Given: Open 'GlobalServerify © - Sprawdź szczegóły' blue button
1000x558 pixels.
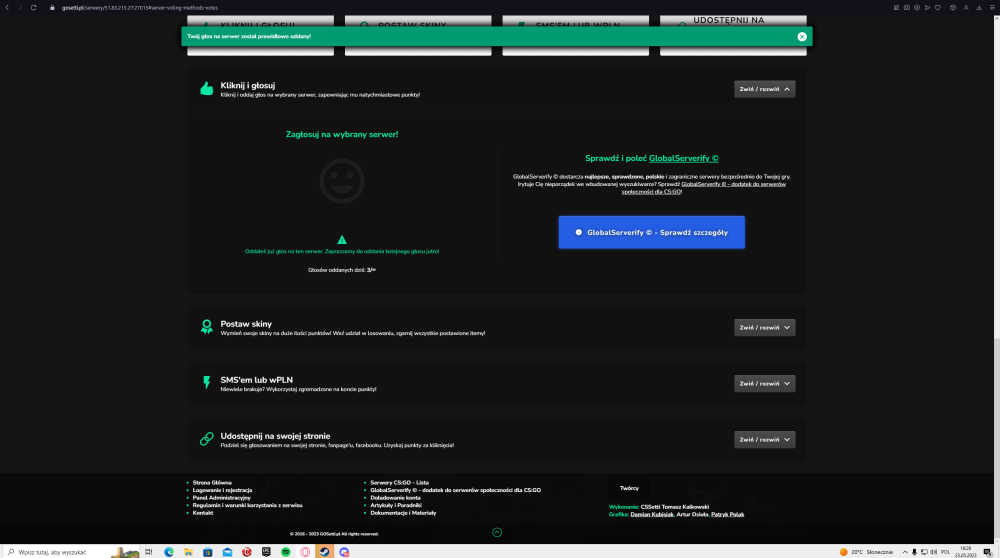Looking at the screenshot, I should (651, 232).
